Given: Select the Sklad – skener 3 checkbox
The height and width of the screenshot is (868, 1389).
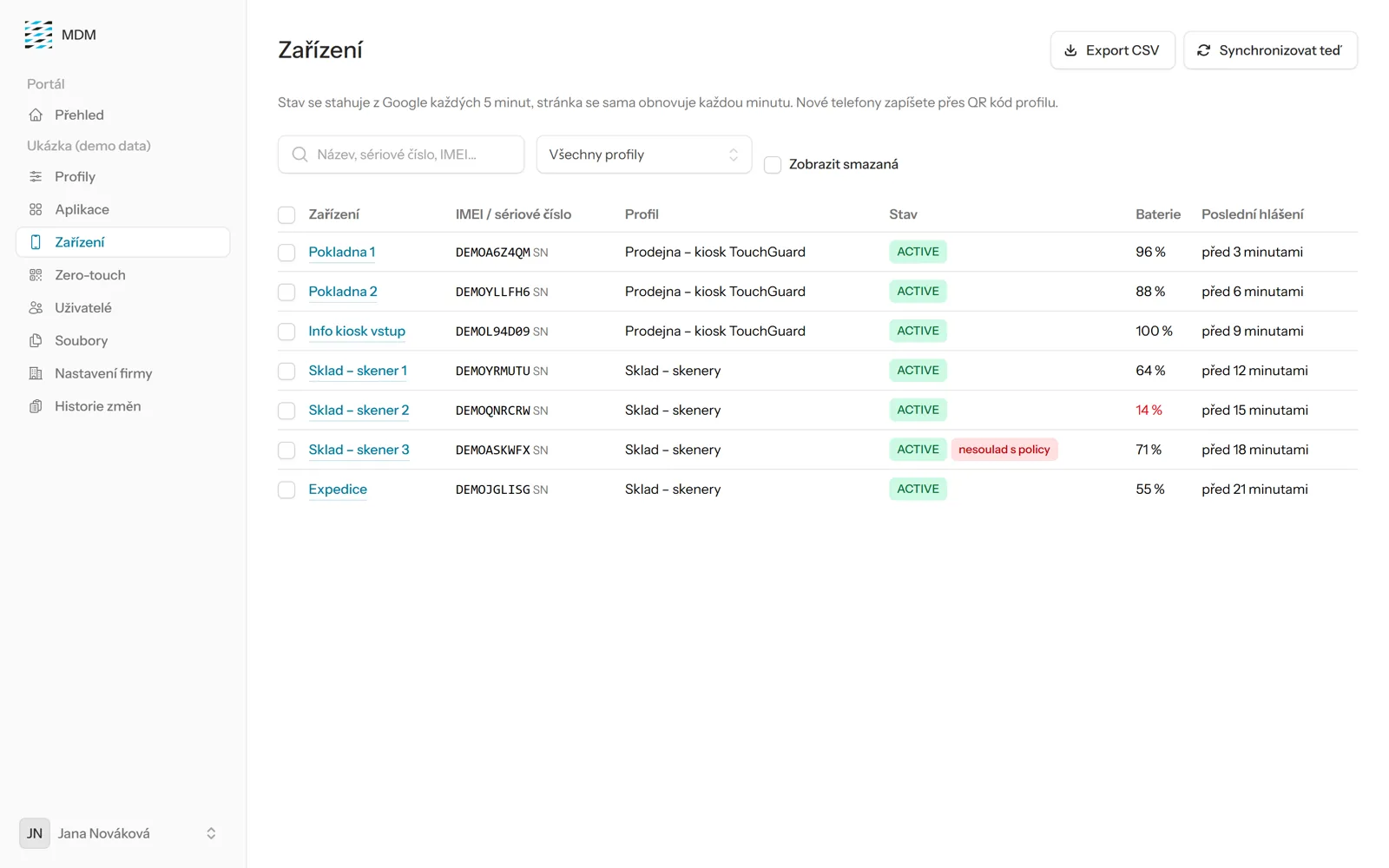Looking at the screenshot, I should click(x=286, y=450).
